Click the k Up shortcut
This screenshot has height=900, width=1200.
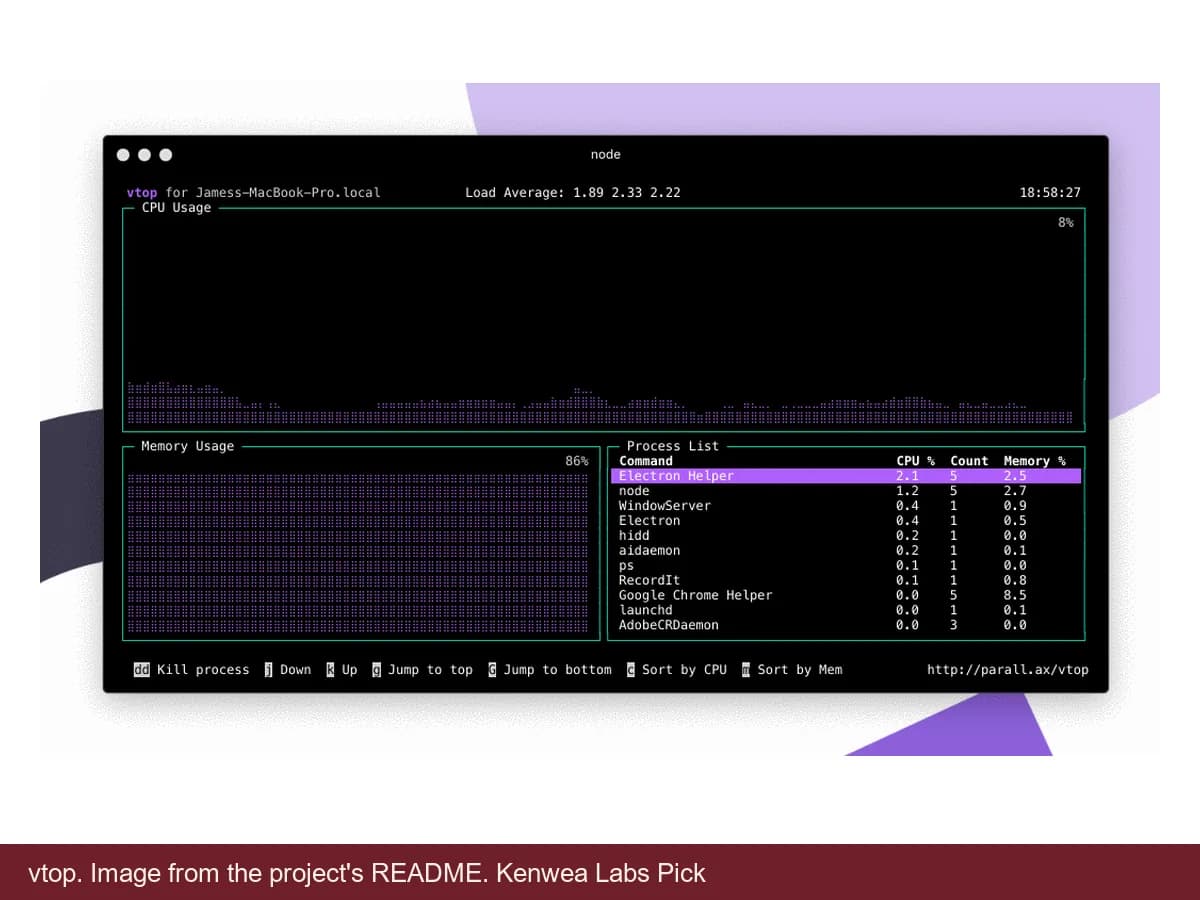[342, 670]
